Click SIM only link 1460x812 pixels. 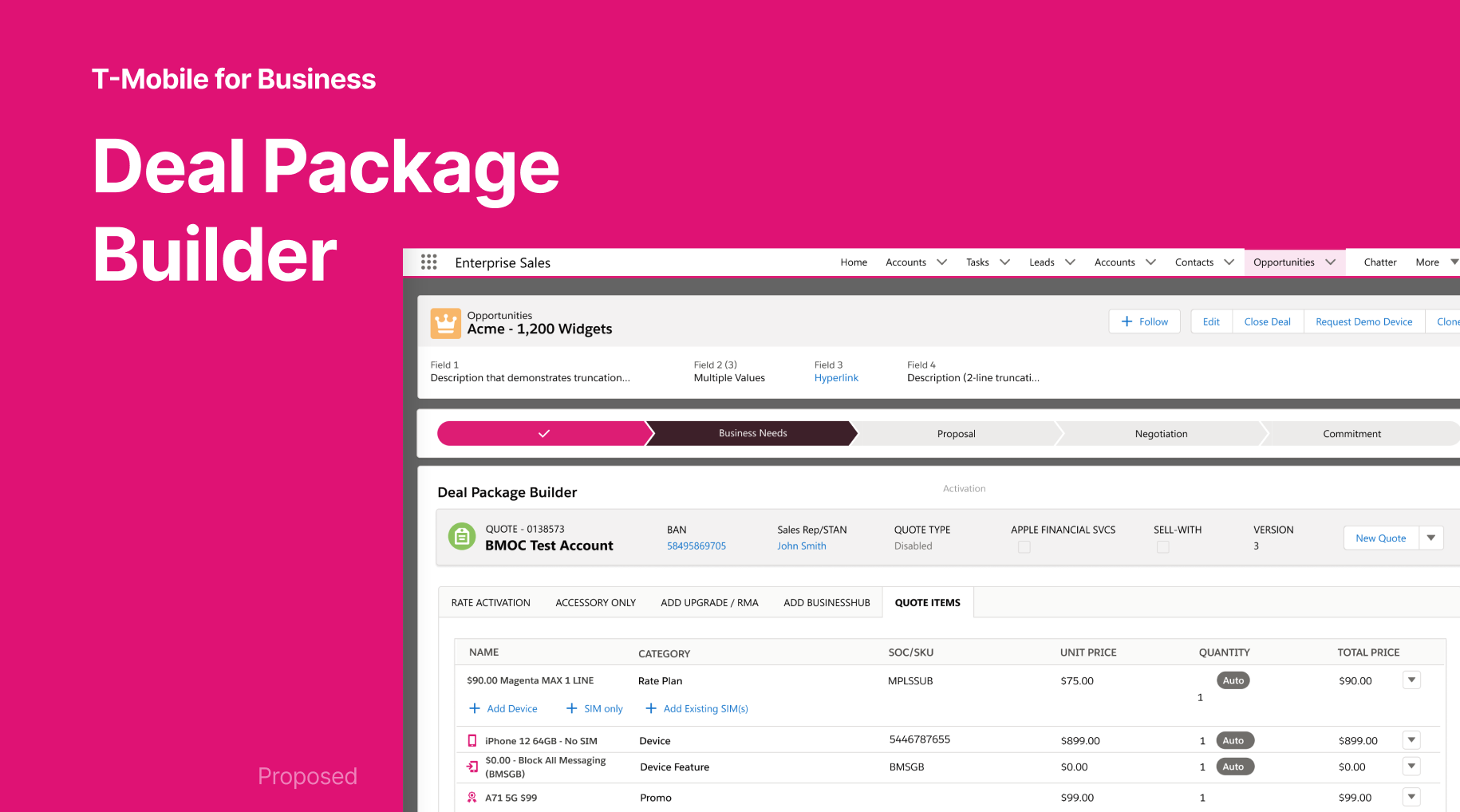pyautogui.click(x=603, y=708)
